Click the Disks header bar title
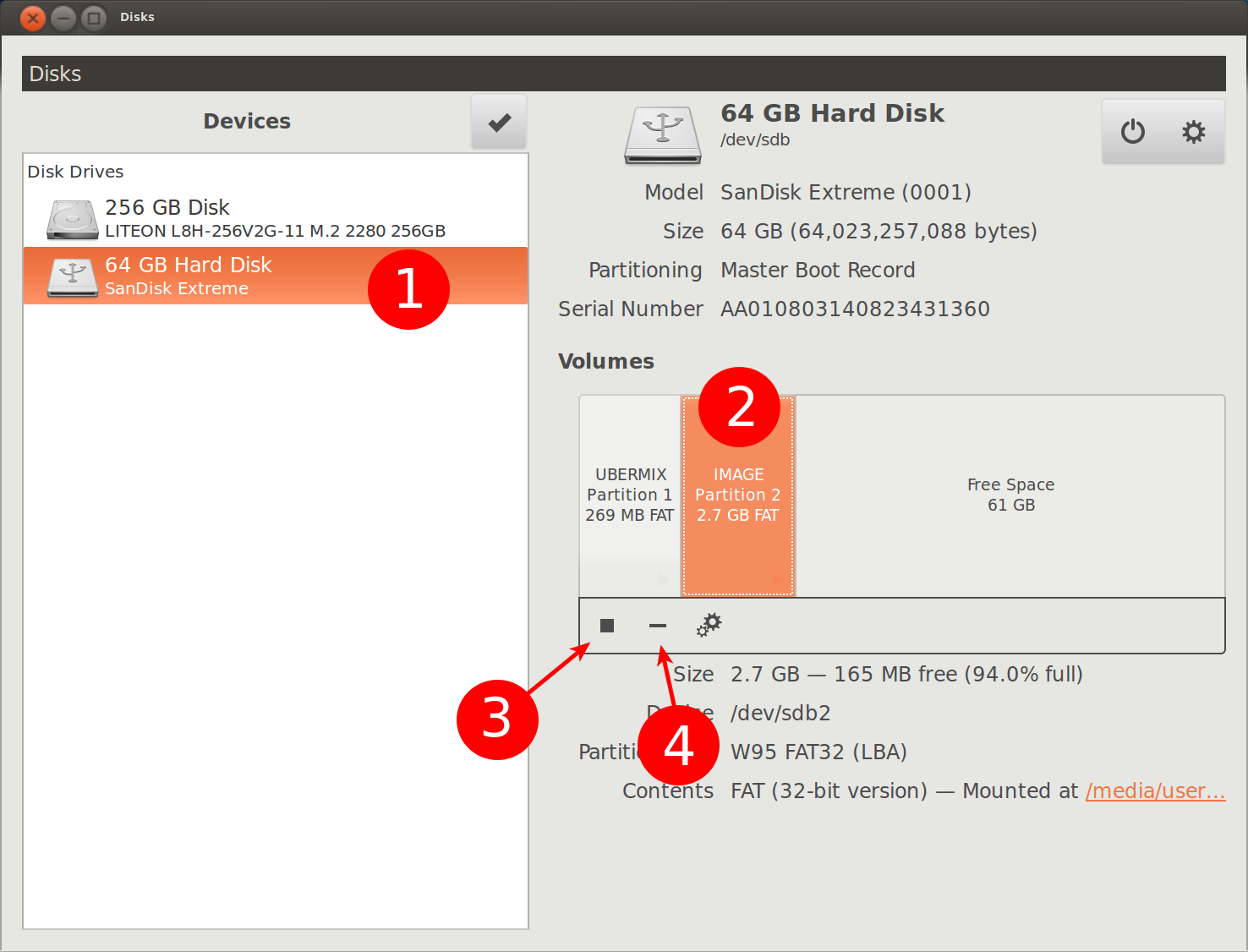Image resolution: width=1248 pixels, height=952 pixels. click(56, 74)
